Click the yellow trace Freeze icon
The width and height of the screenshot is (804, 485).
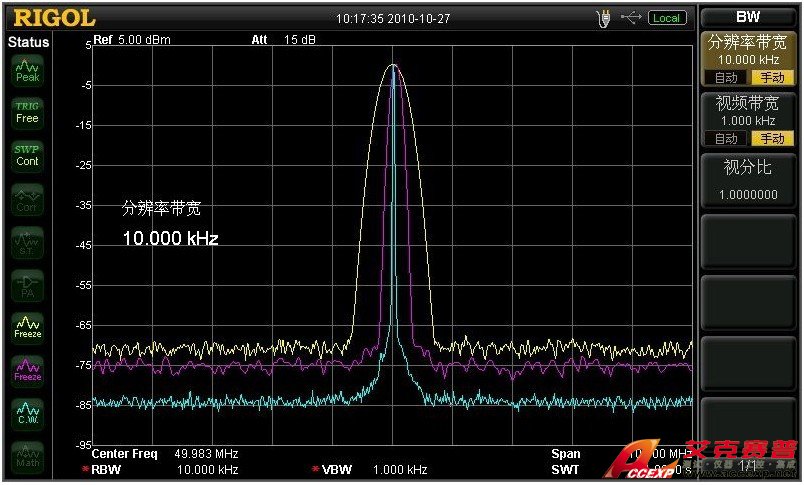(x=27, y=327)
